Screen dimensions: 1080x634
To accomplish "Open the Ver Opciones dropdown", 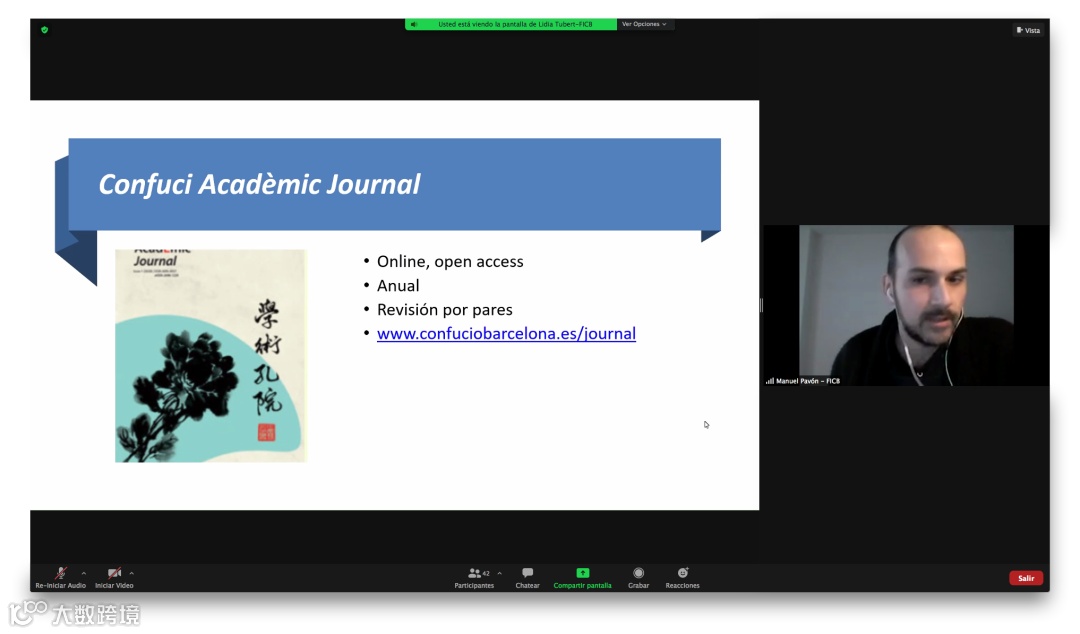I will point(645,24).
